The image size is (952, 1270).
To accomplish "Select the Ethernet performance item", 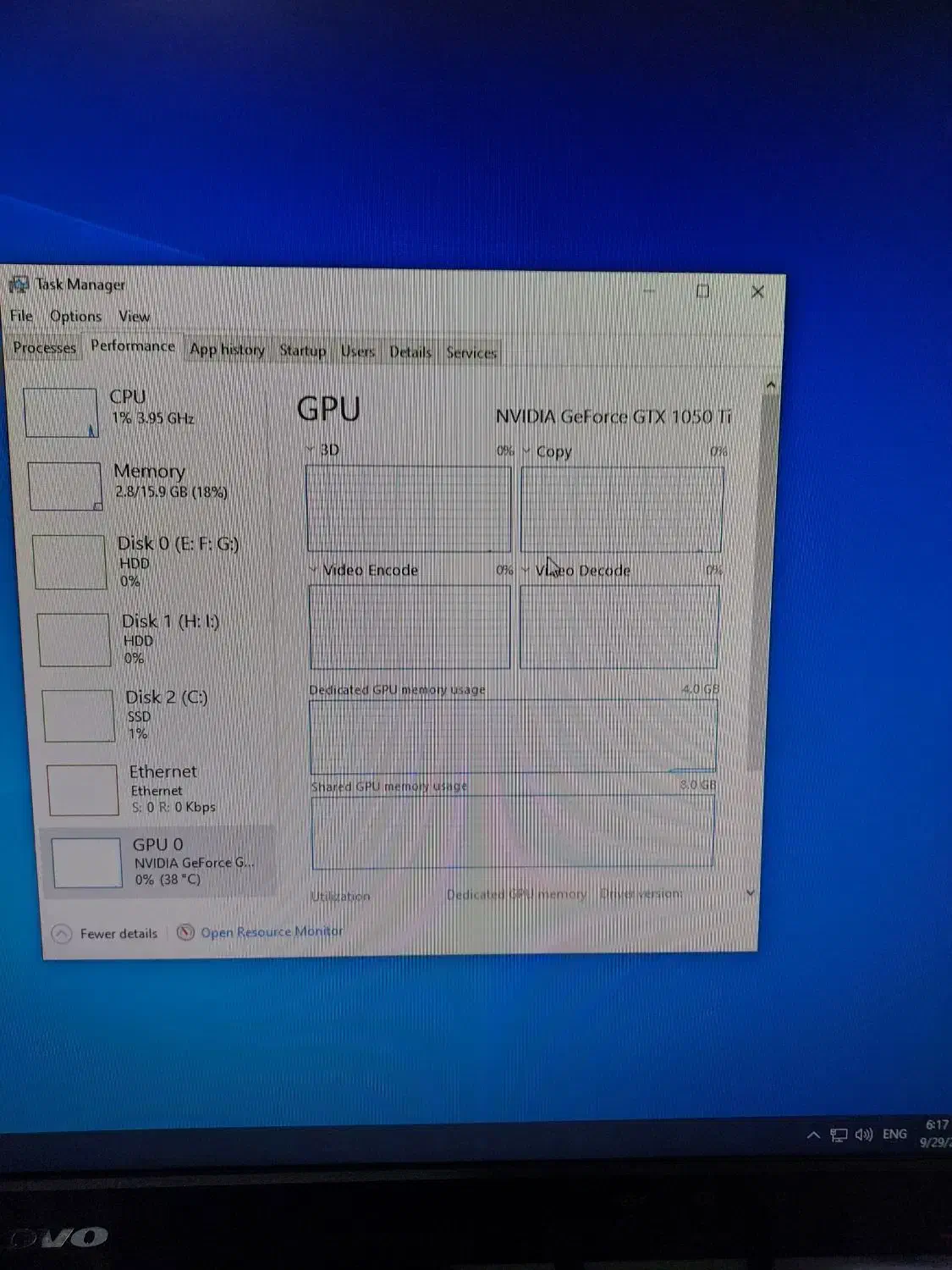I will click(x=159, y=789).
